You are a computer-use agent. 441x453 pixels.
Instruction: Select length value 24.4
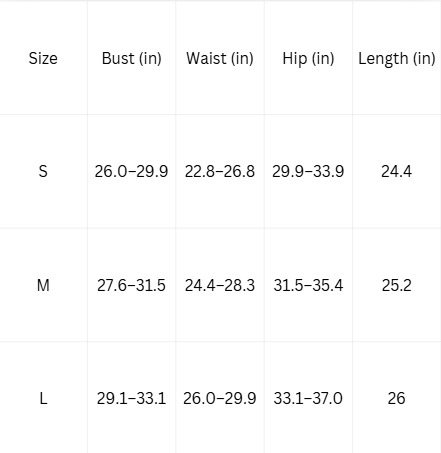click(x=396, y=171)
